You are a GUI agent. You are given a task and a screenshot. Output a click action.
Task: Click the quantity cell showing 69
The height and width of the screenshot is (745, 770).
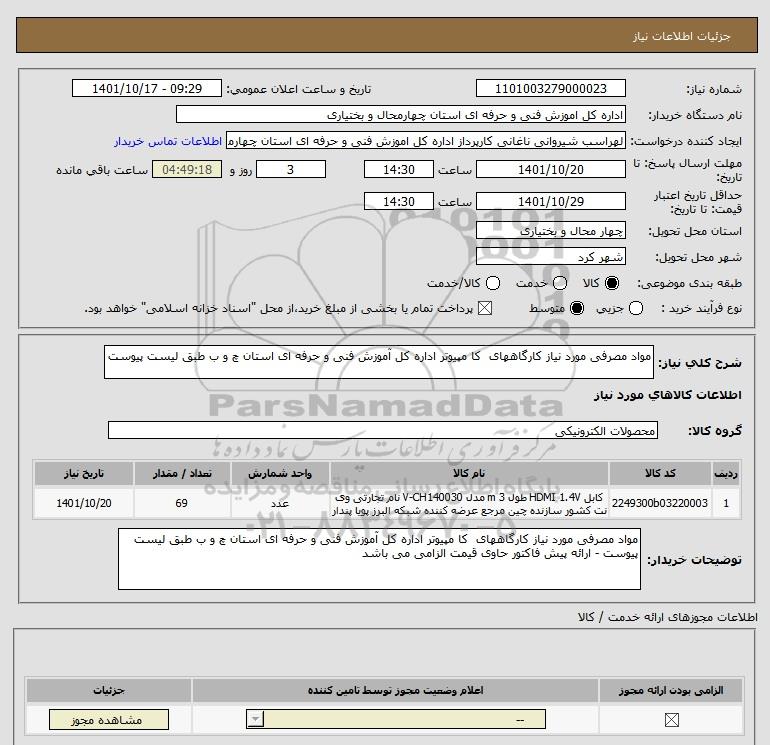182,503
